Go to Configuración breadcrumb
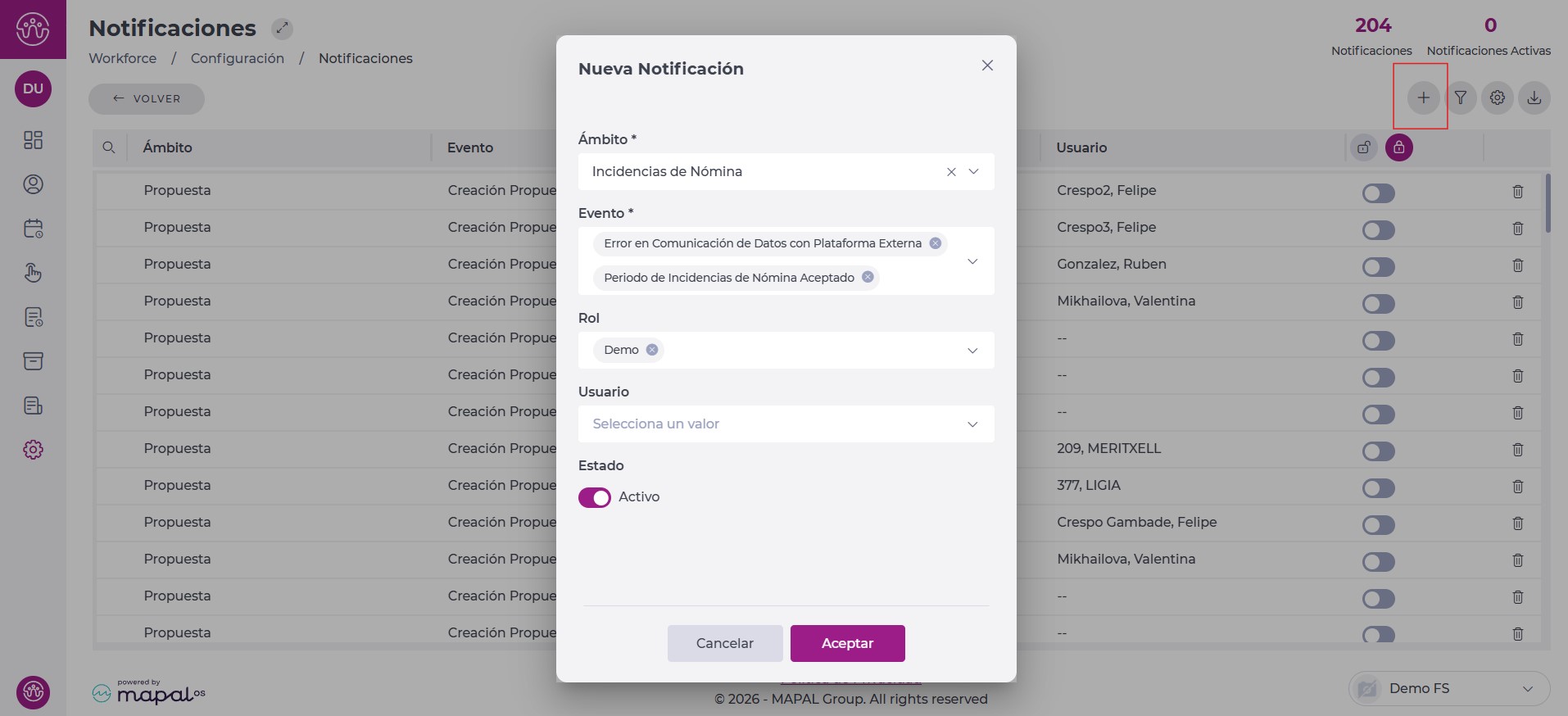The height and width of the screenshot is (716, 1568). pyautogui.click(x=237, y=58)
